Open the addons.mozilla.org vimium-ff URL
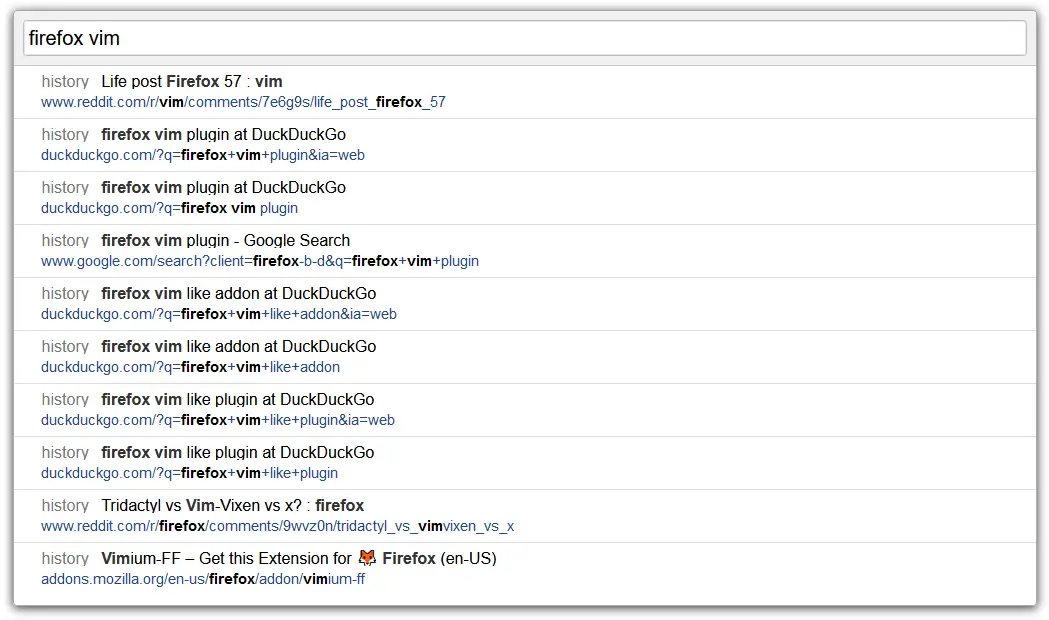The width and height of the screenshot is (1049, 620). coord(203,579)
